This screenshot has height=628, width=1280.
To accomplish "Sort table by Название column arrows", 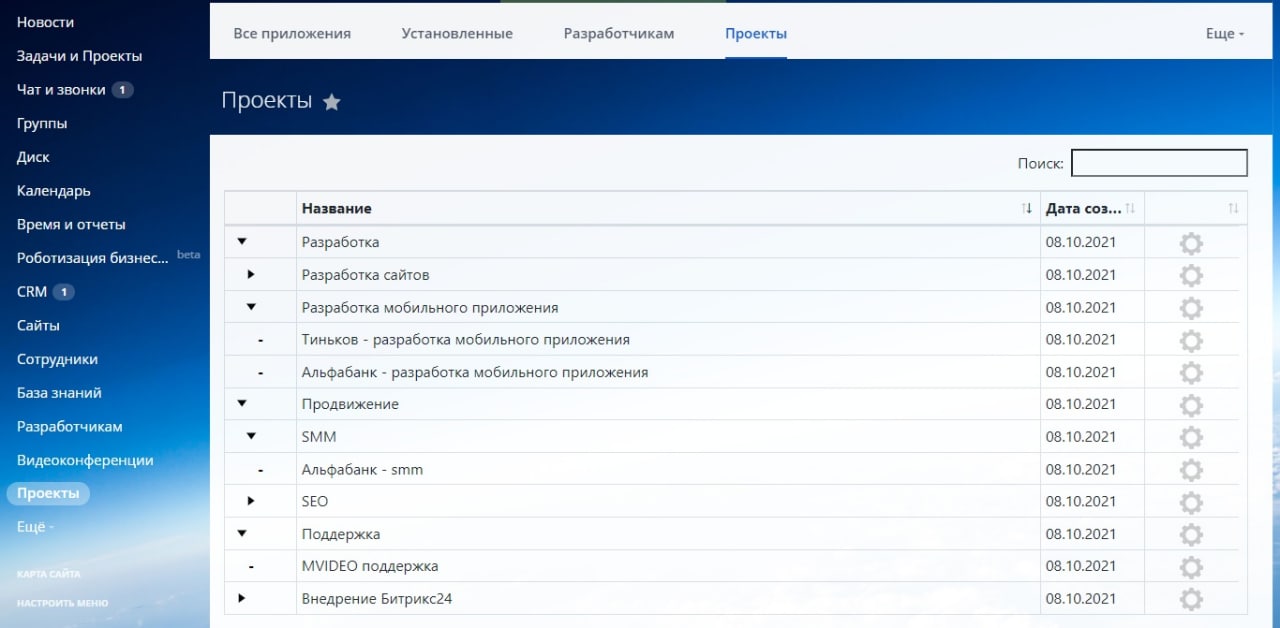I will 1026,209.
